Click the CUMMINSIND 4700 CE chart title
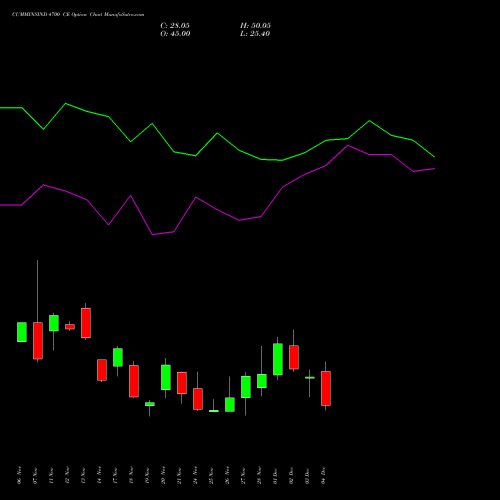The height and width of the screenshot is (500, 500). click(78, 15)
